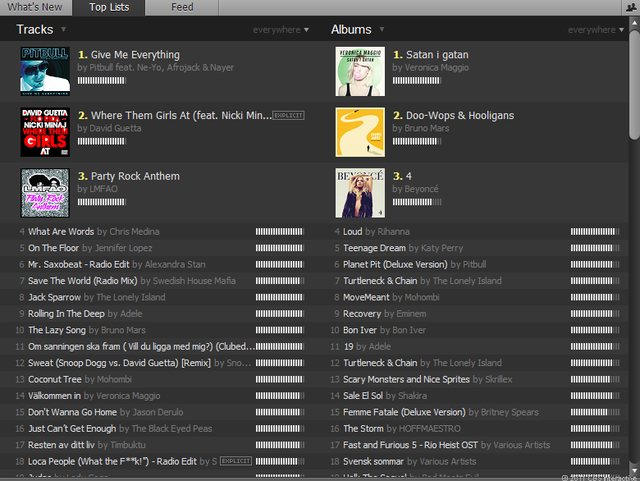640x481 pixels.
Task: Select track What Are Words
Action: (61, 232)
